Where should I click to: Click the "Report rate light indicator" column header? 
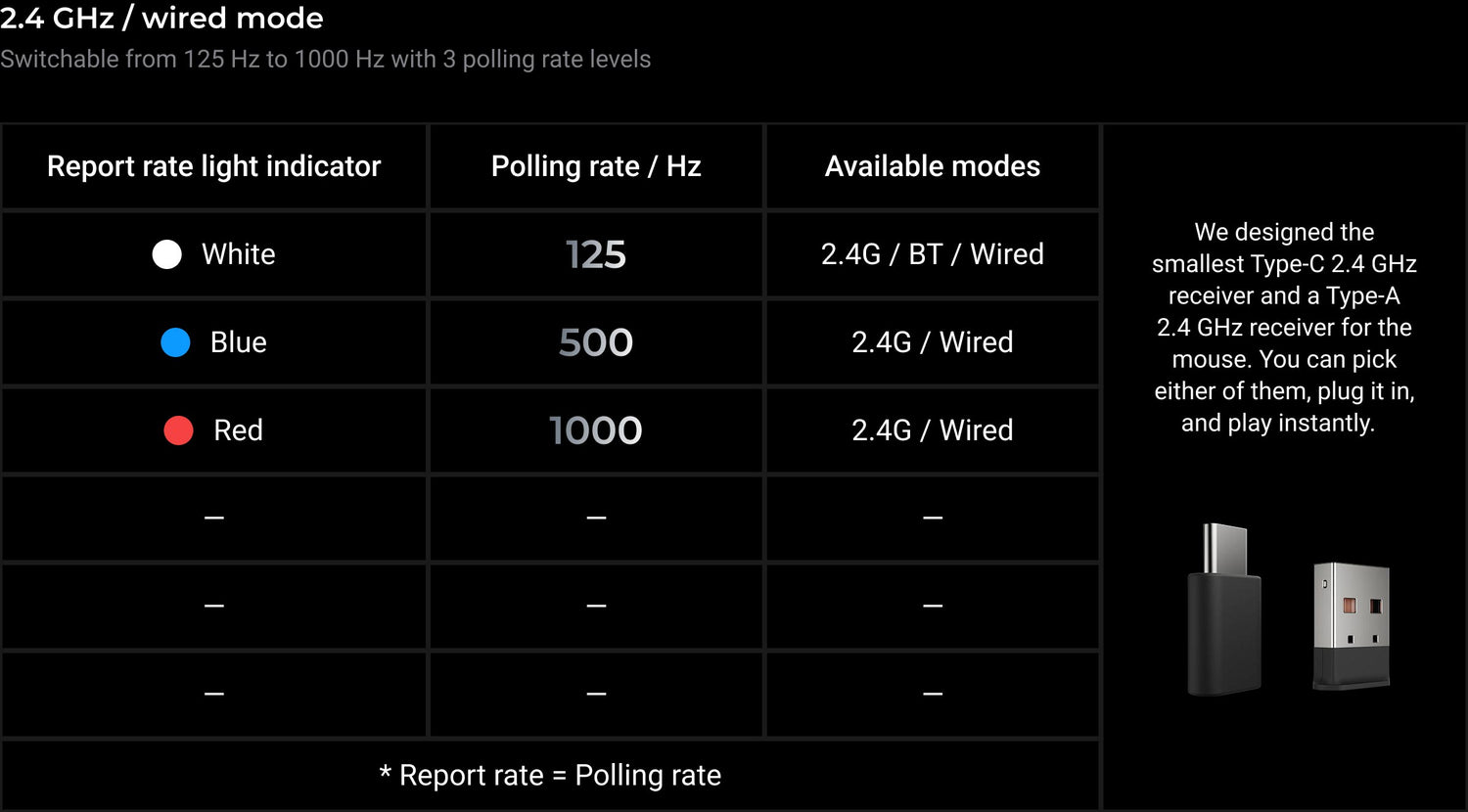click(x=213, y=166)
